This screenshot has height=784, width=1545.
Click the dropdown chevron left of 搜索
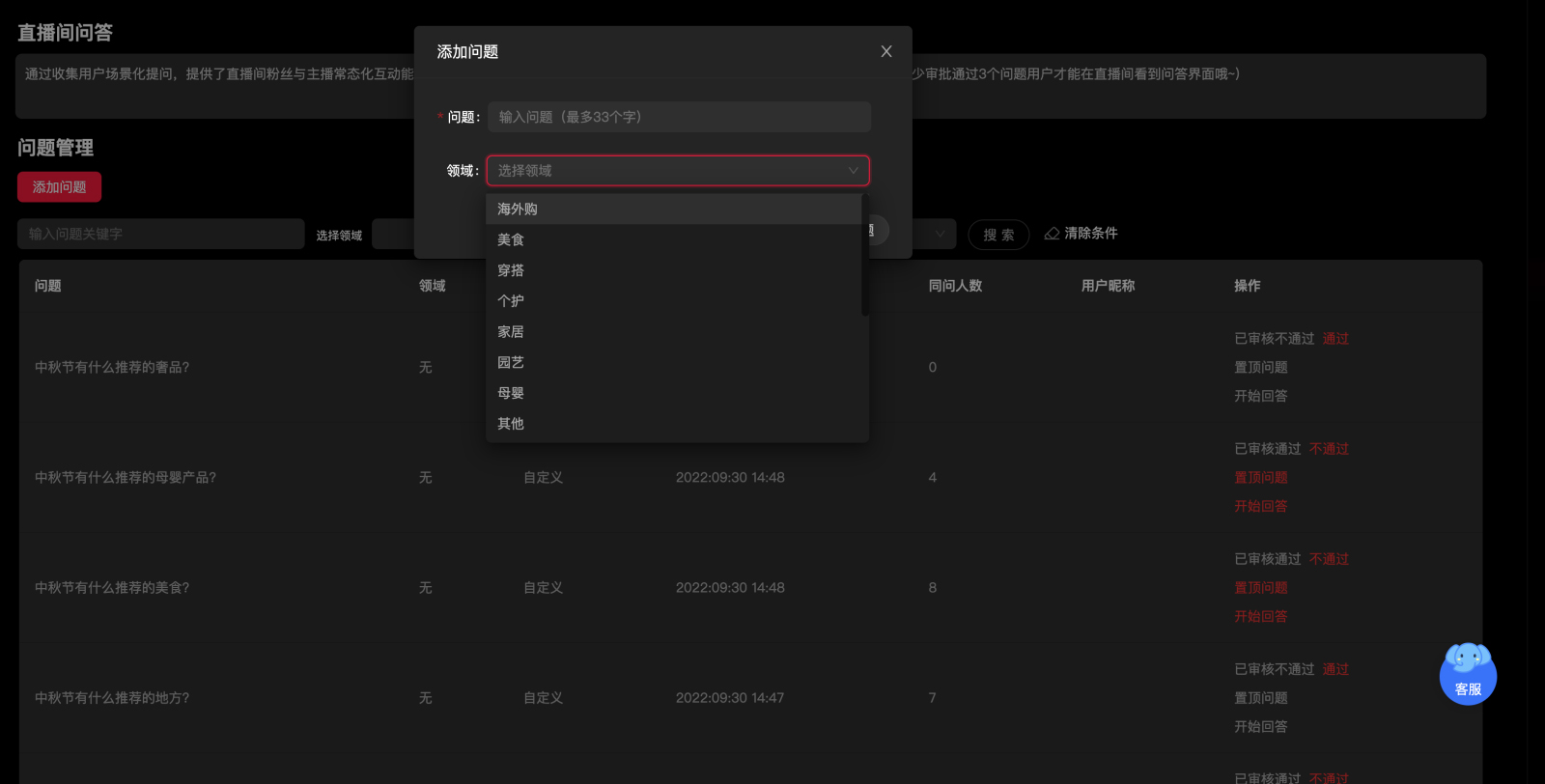click(940, 234)
